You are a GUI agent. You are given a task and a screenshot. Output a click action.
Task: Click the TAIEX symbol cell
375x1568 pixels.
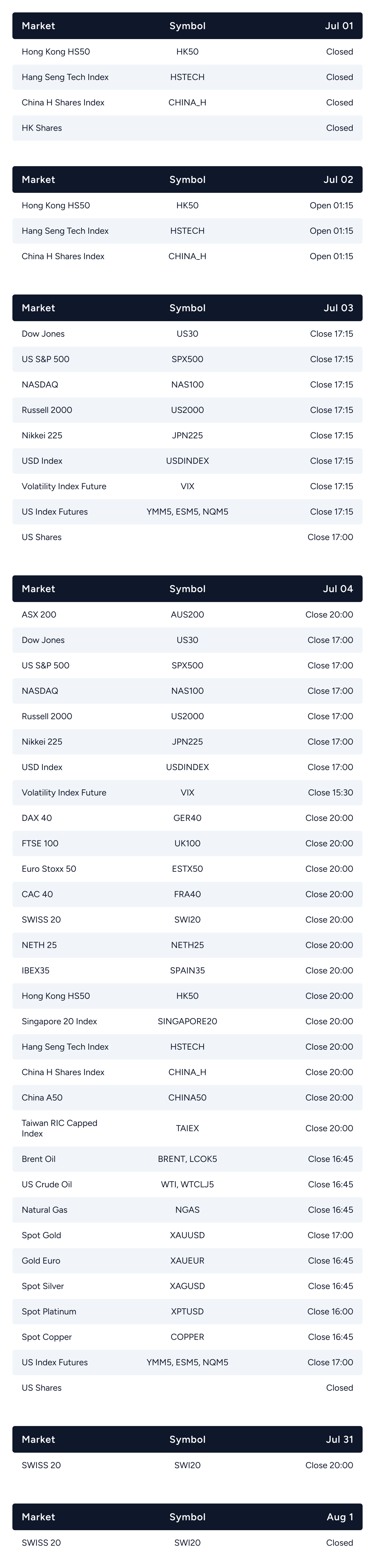pyautogui.click(x=187, y=1128)
